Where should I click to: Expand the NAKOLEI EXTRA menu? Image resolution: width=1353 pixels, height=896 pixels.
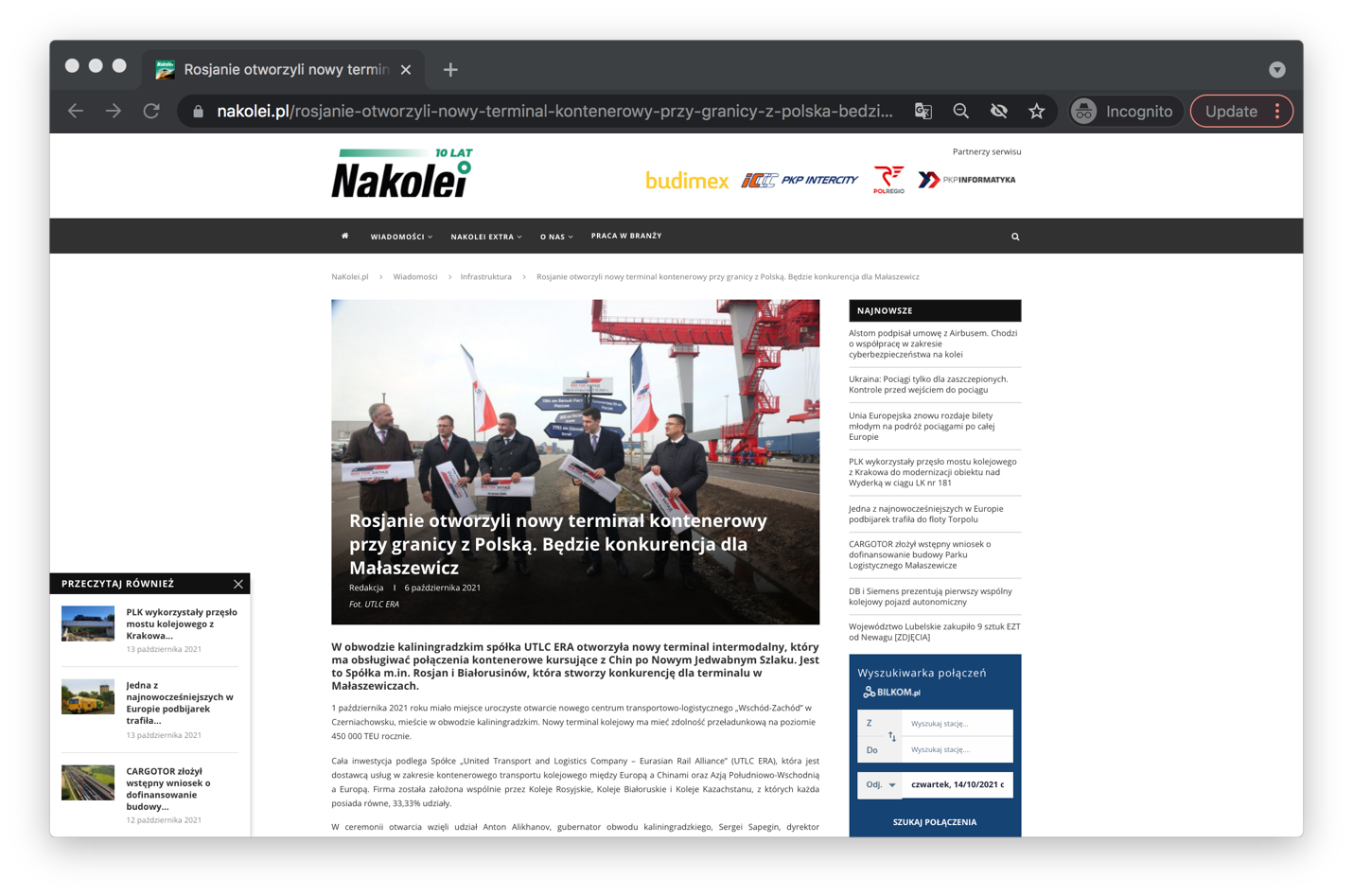coord(486,237)
